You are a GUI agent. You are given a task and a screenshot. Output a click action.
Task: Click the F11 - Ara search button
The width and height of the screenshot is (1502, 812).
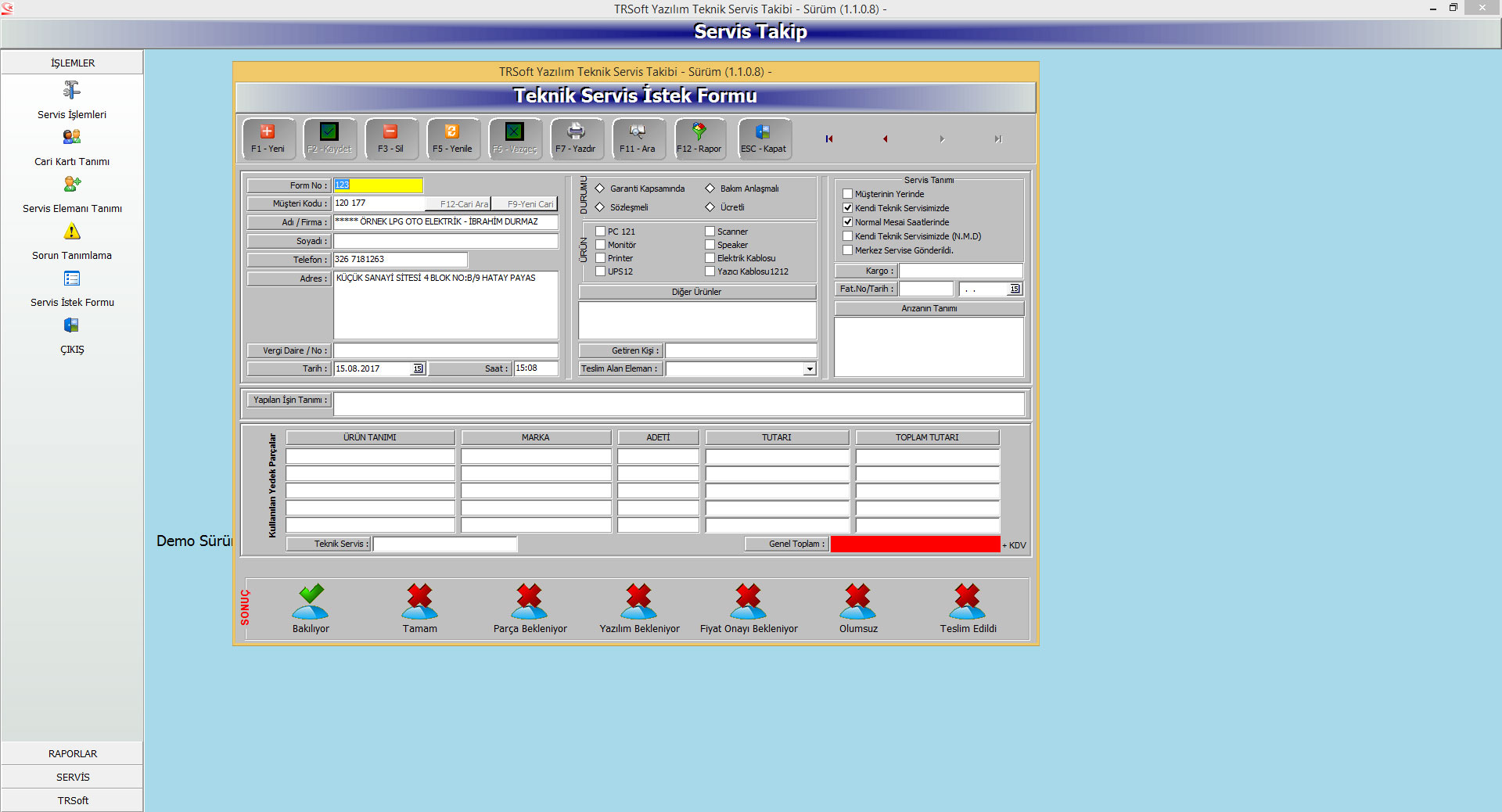point(638,139)
